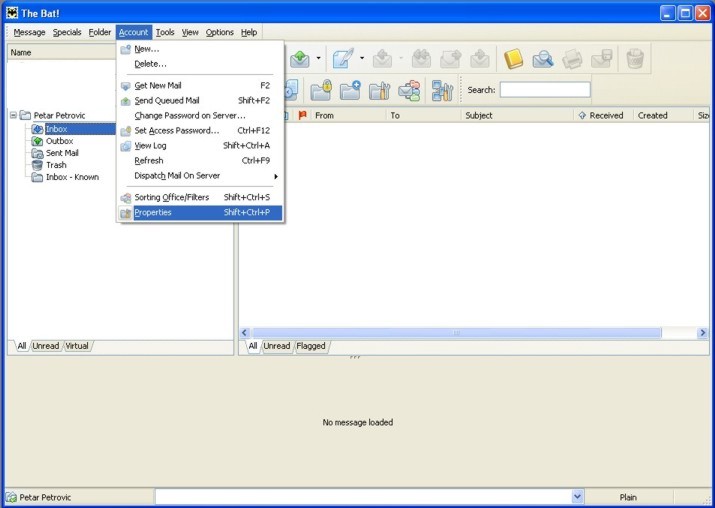The image size is (715, 508).
Task: Open the Message menu
Action: click(29, 32)
